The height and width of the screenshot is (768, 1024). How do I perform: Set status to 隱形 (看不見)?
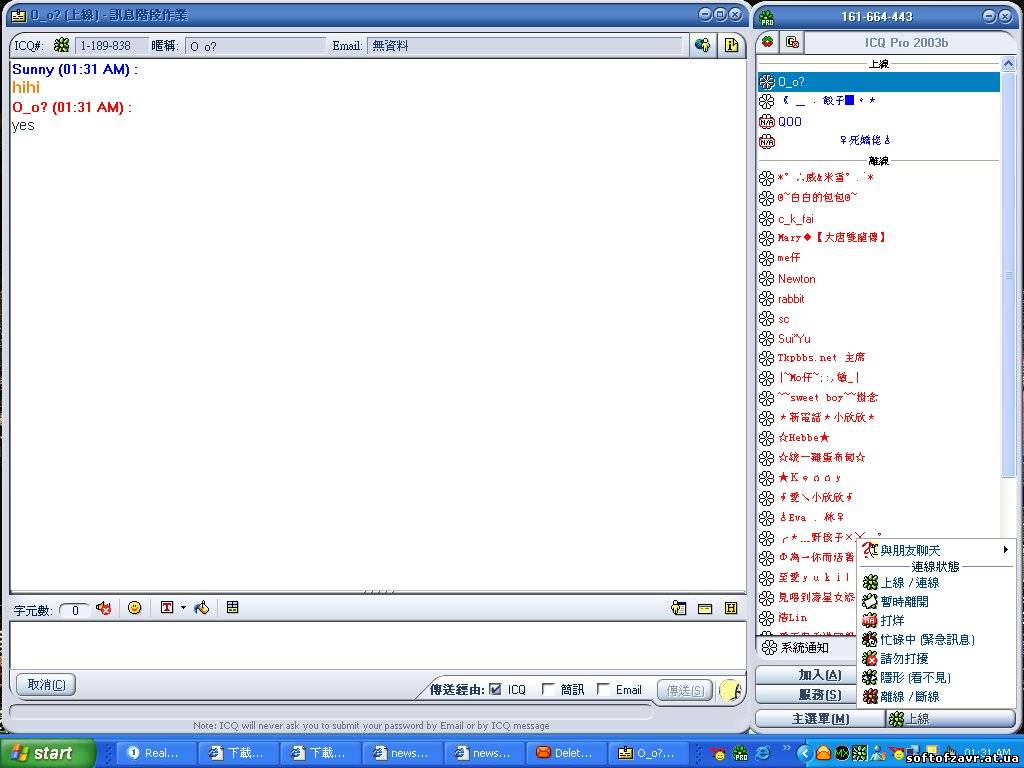(936, 677)
